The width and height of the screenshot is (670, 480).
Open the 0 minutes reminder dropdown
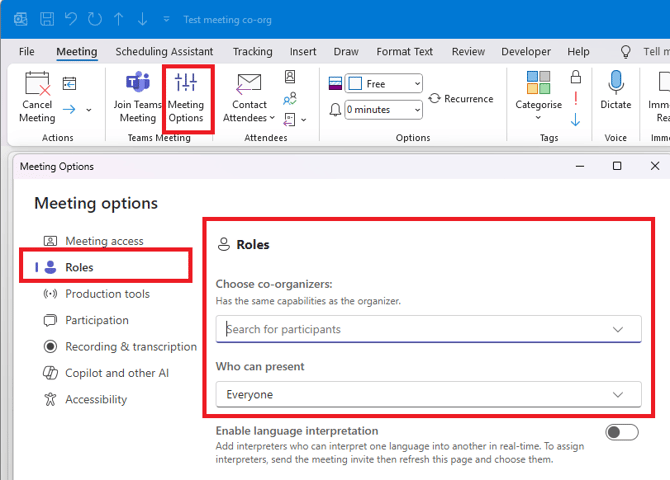click(x=384, y=110)
